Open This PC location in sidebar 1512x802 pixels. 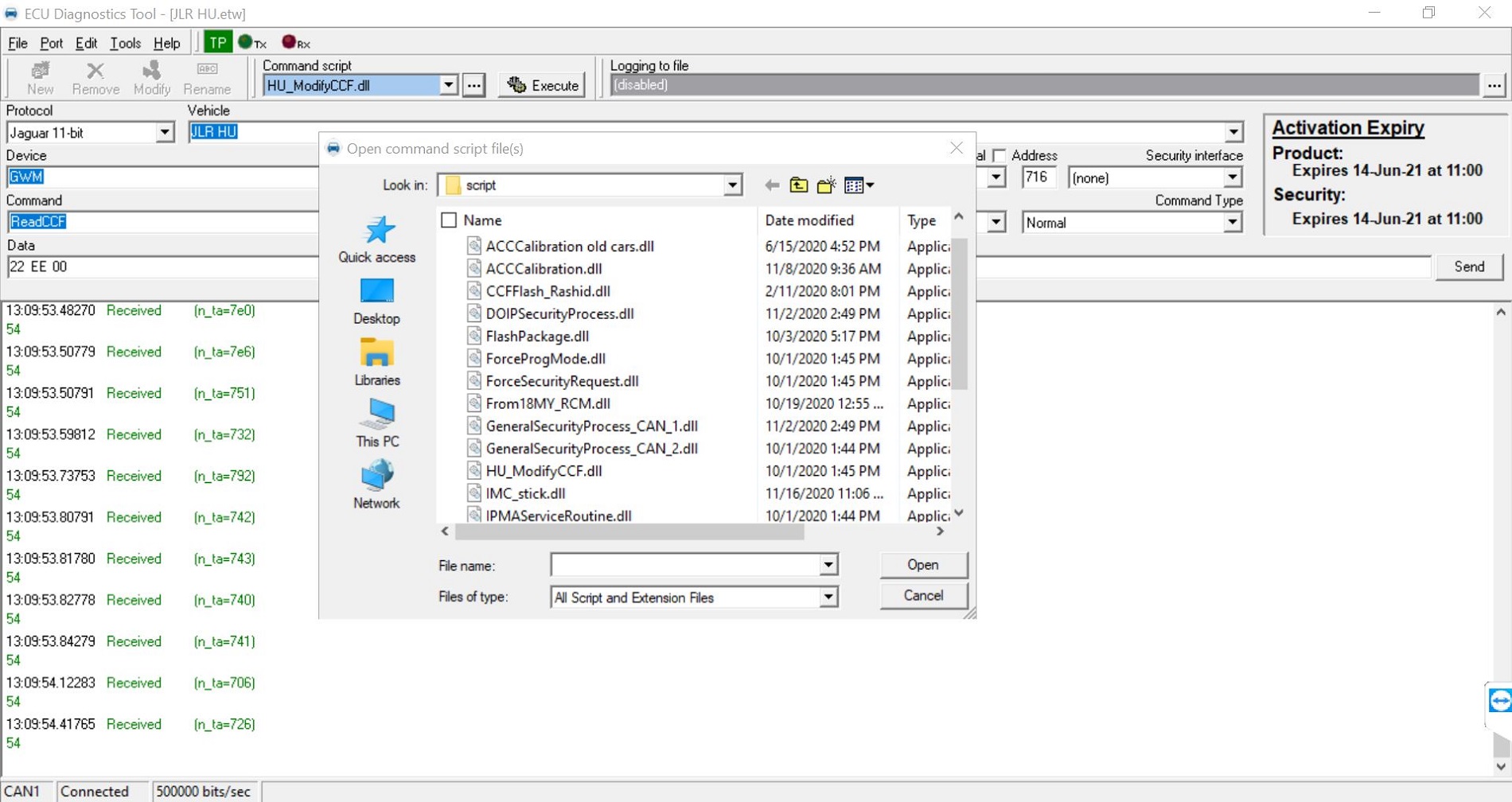point(377,423)
